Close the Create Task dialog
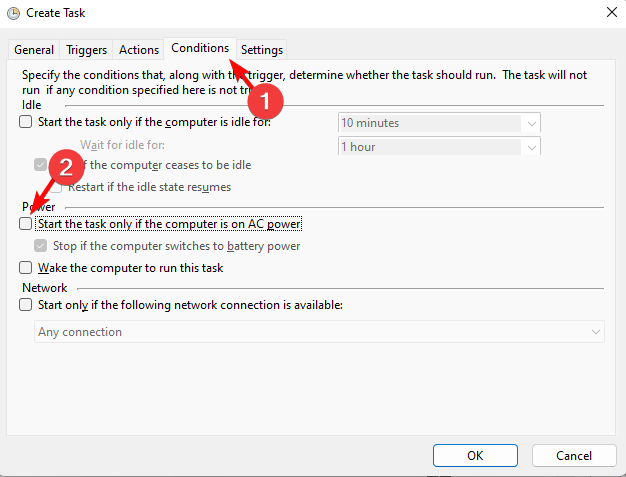The width and height of the screenshot is (626, 477). pos(610,13)
